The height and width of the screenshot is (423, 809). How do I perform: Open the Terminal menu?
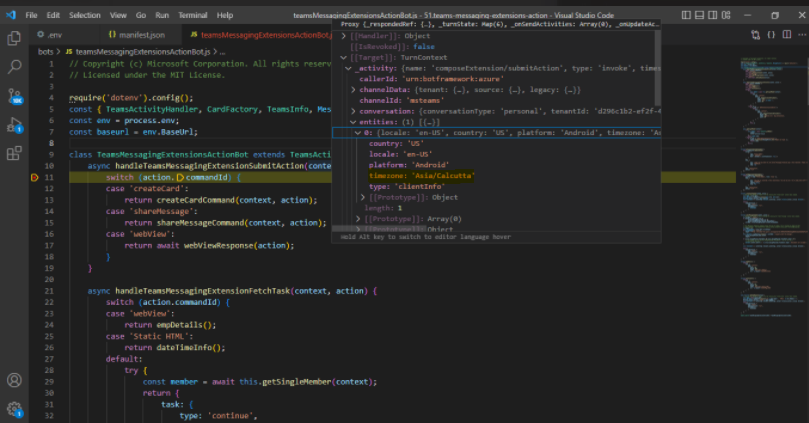[x=192, y=15]
